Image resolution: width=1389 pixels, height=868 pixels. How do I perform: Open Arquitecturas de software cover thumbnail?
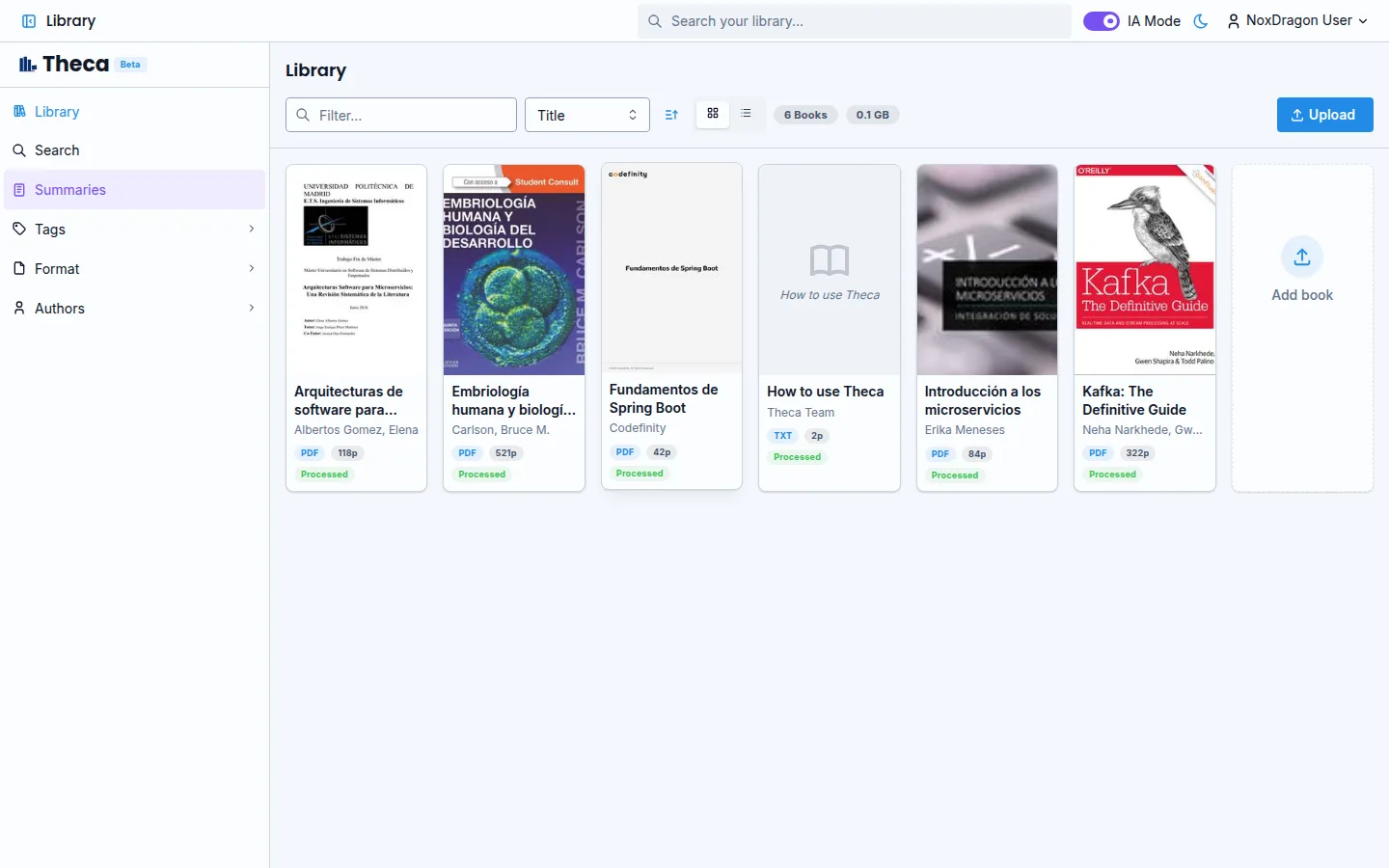357,270
